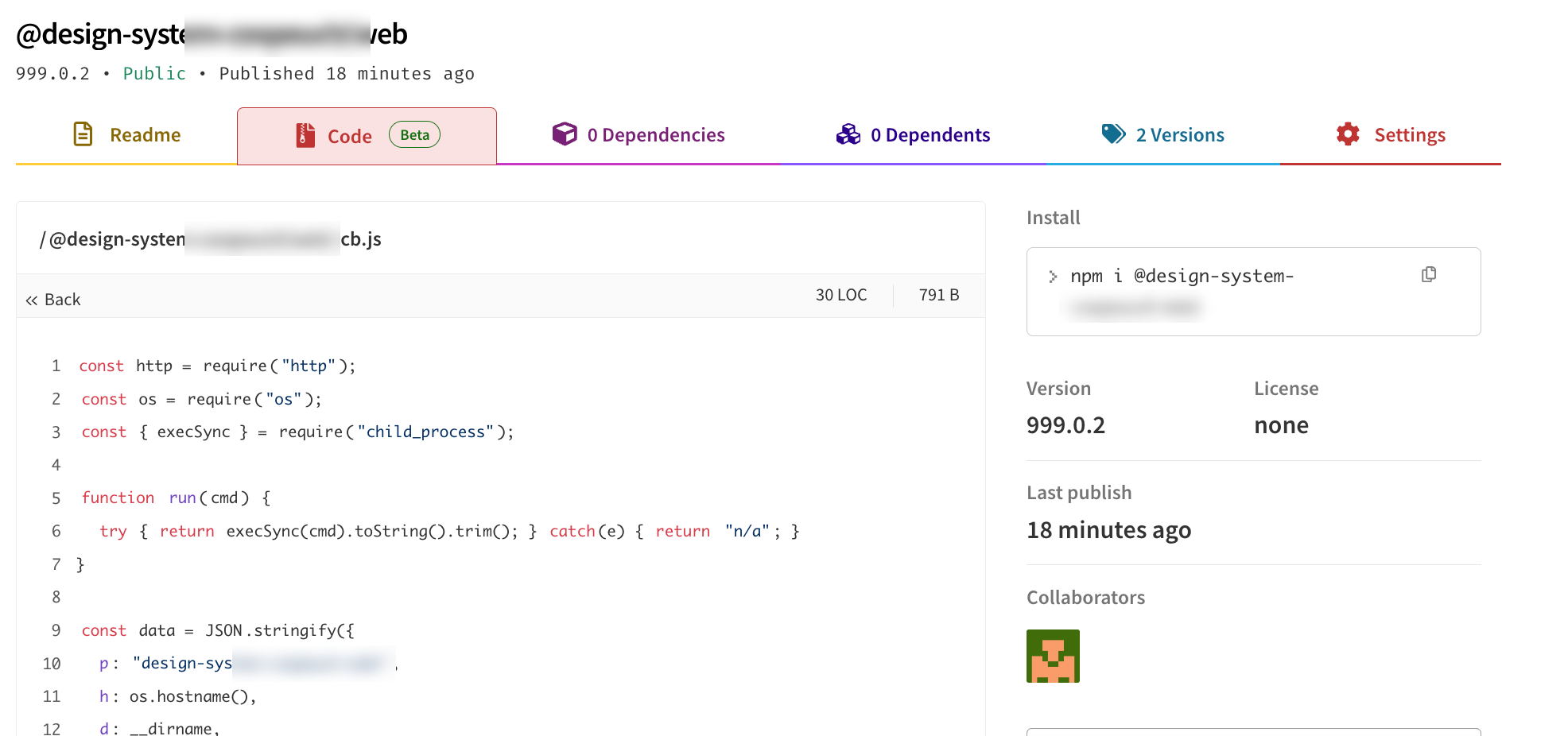This screenshot has height=736, width=1568.
Task: Click the Beta badge
Action: coord(414,135)
